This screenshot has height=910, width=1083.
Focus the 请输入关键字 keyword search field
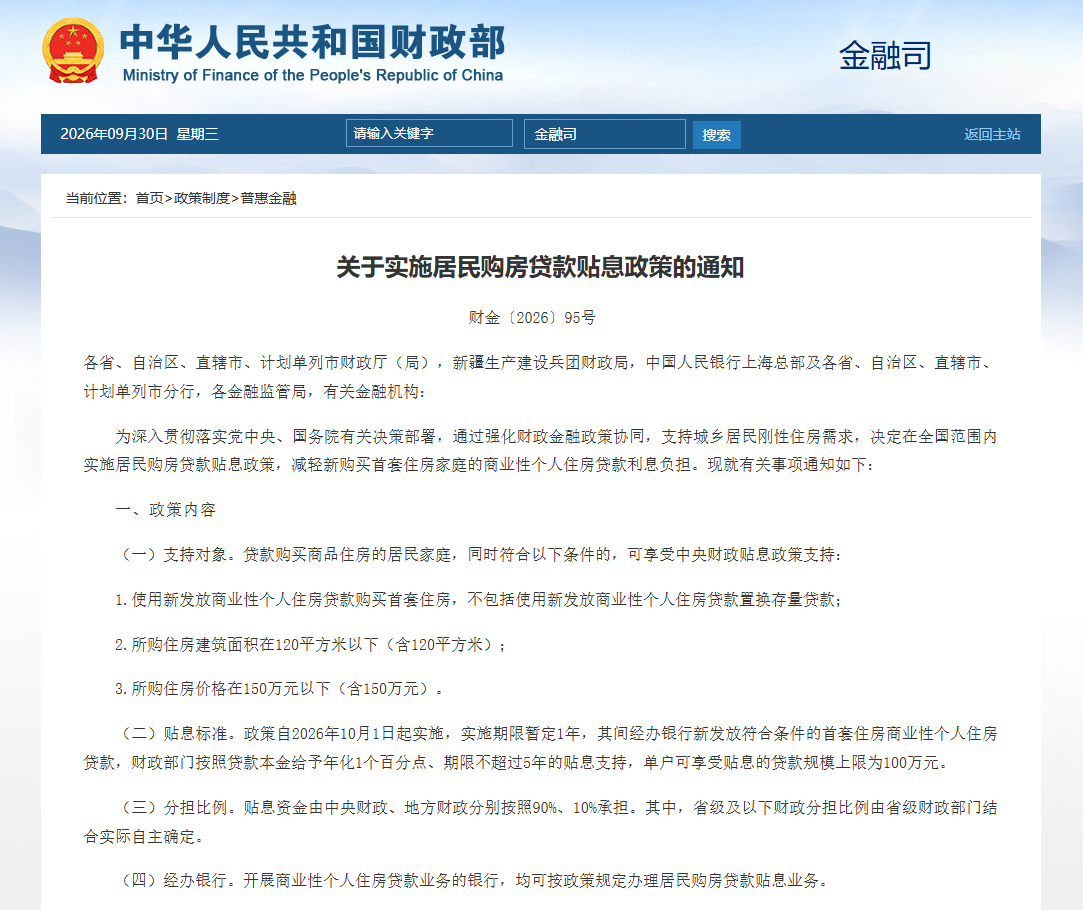(429, 133)
